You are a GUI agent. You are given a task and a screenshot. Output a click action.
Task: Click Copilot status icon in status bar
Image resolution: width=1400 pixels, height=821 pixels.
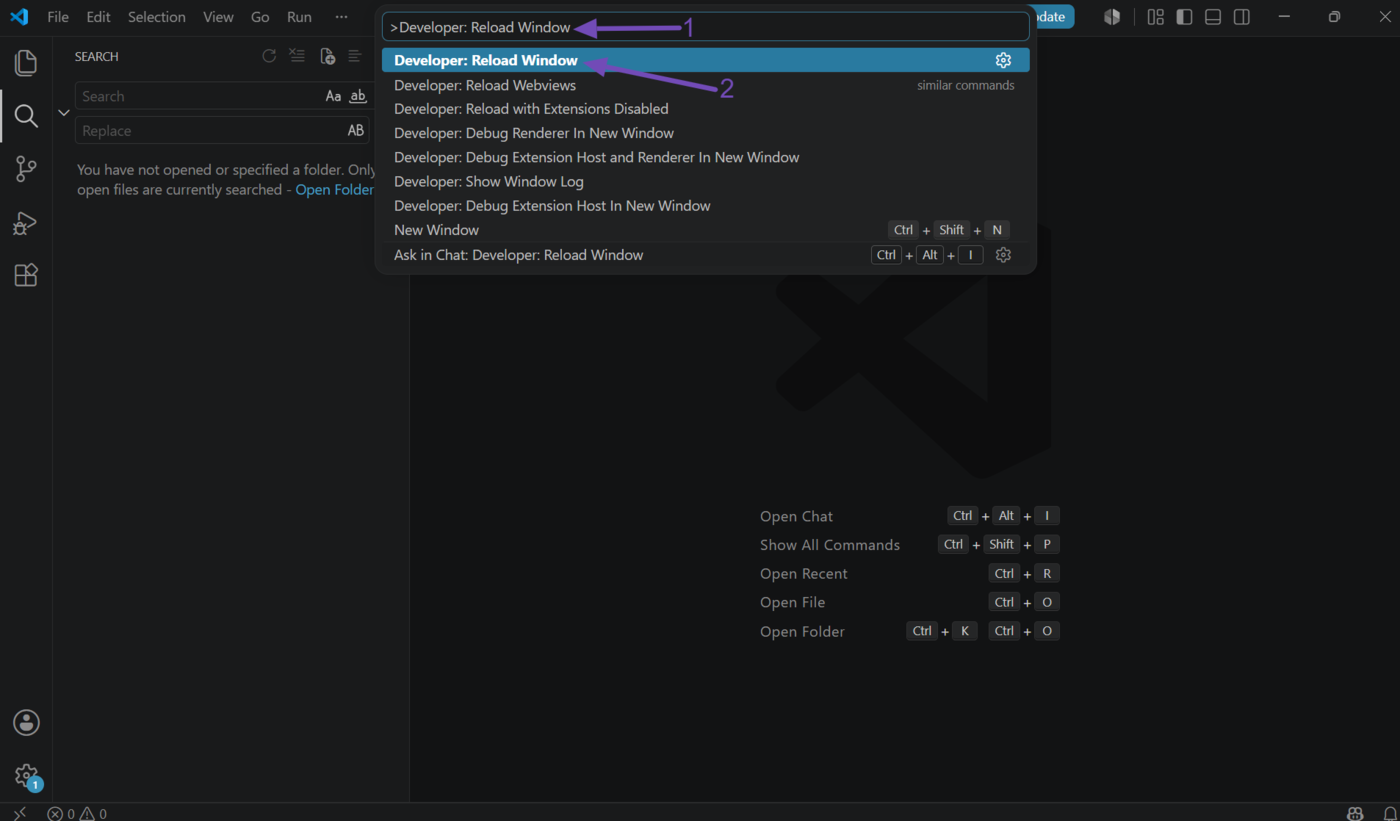(1355, 813)
